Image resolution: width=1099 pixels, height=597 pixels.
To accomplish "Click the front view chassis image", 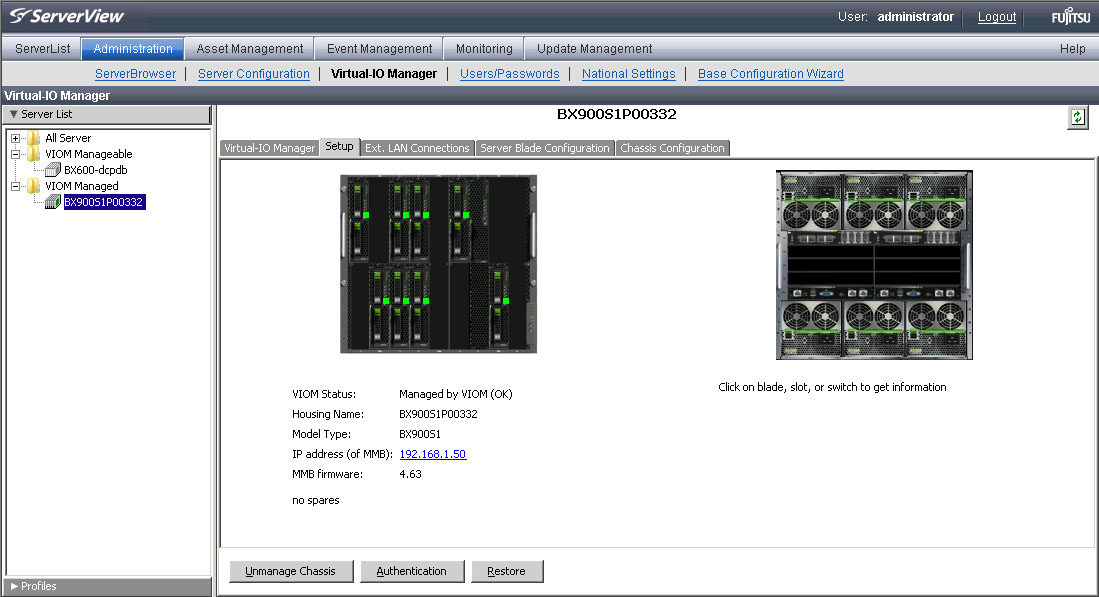I will point(439,263).
